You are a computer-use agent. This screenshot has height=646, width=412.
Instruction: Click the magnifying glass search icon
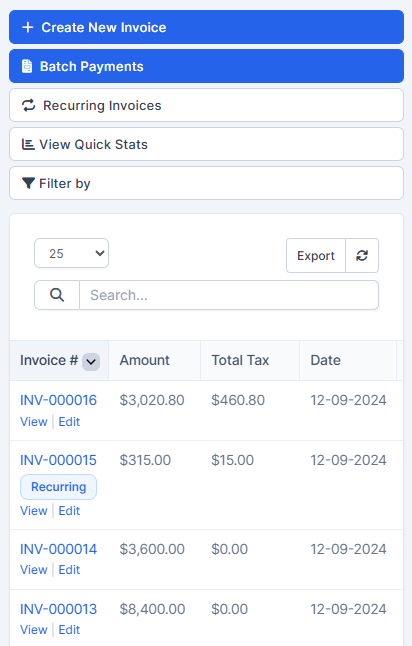tap(57, 295)
